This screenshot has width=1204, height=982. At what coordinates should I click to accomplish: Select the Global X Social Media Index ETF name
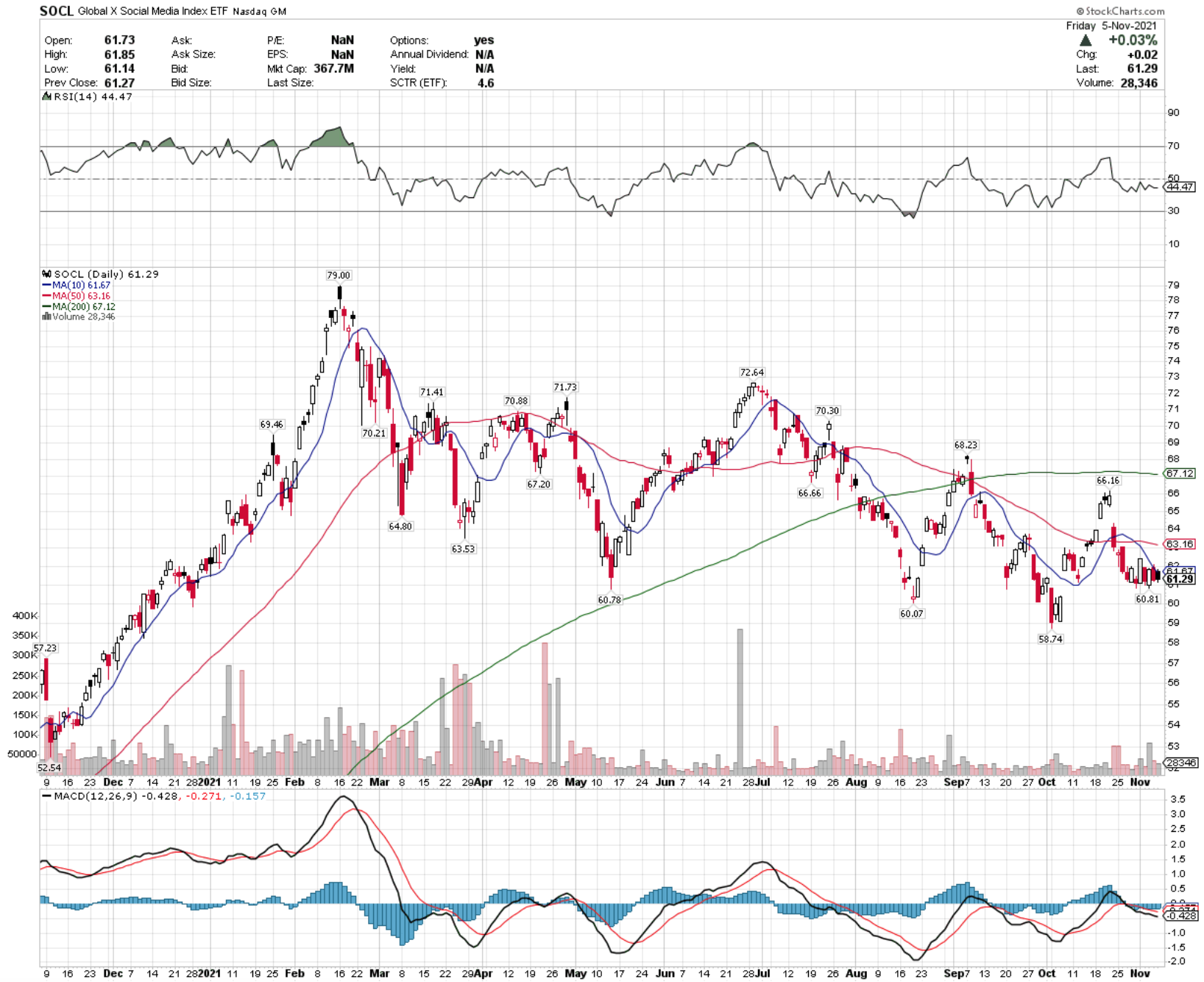(x=153, y=11)
